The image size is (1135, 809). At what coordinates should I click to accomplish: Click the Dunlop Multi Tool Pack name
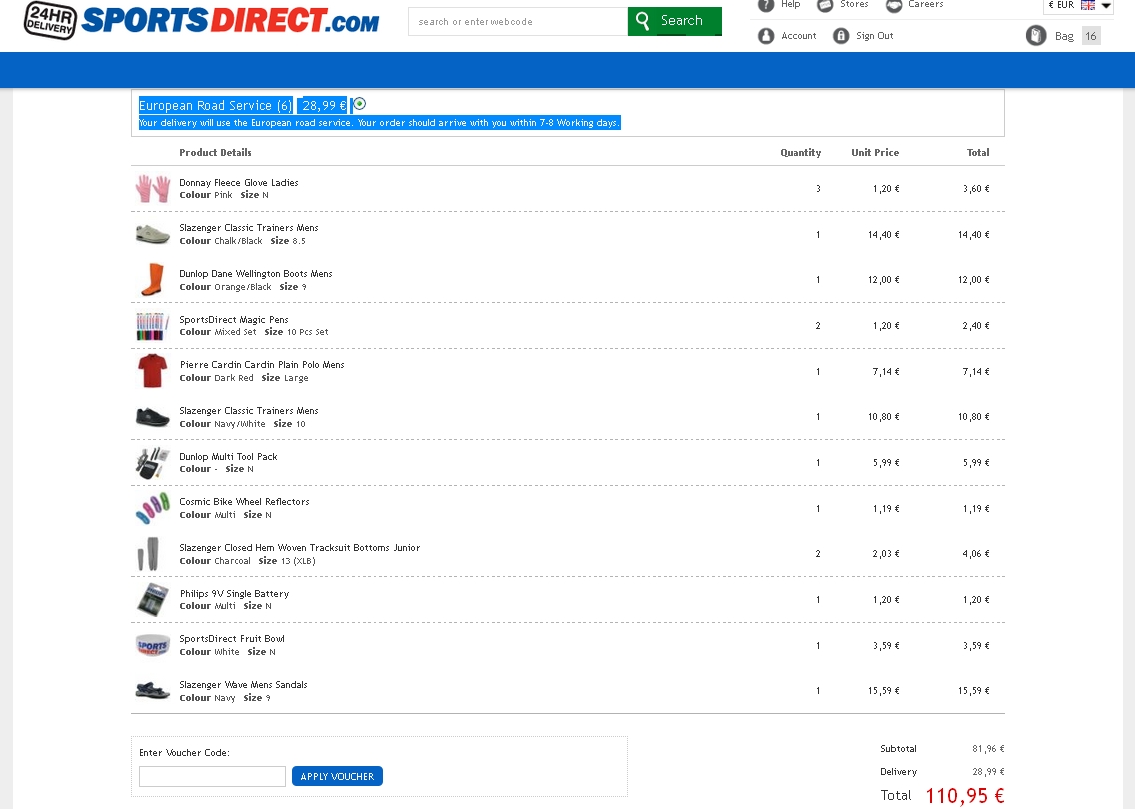(228, 457)
